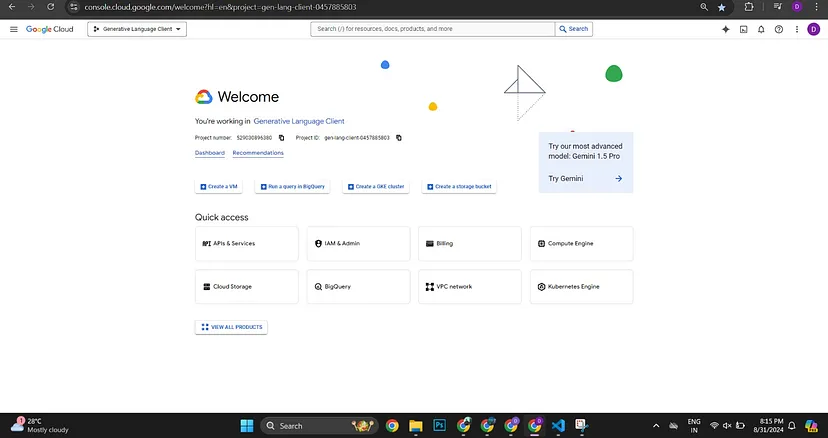Viewport: 828px width, 438px height.
Task: Click Create a GKE cluster button
Action: (x=376, y=187)
